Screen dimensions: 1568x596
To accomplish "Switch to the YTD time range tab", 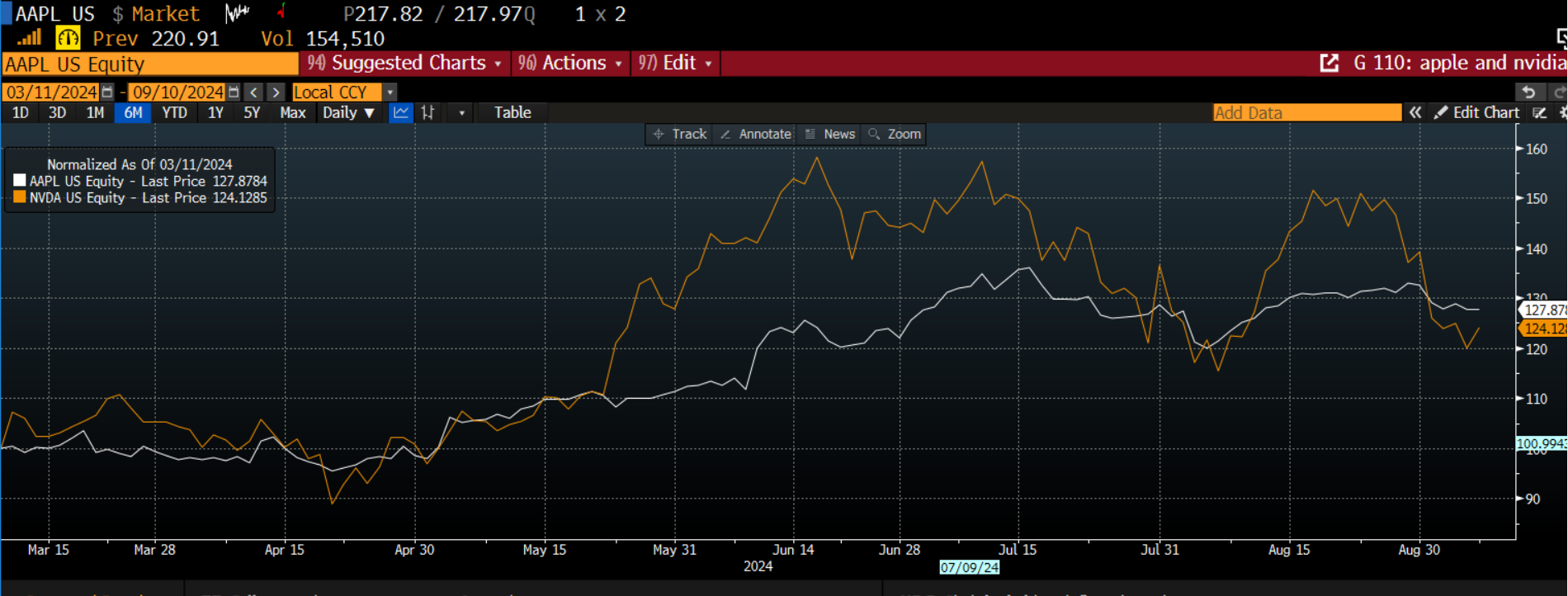I will click(x=174, y=113).
